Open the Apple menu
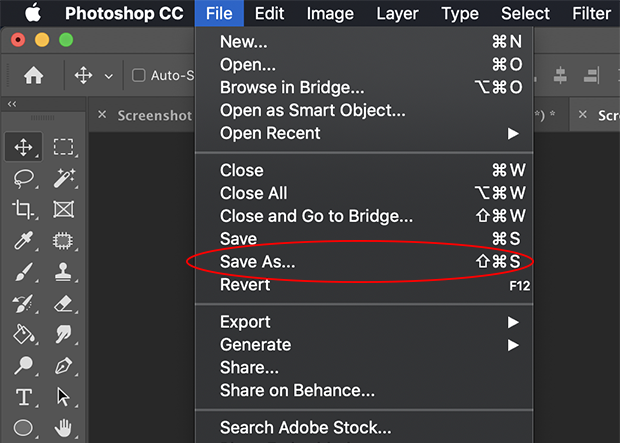The height and width of the screenshot is (443, 620). tap(33, 13)
